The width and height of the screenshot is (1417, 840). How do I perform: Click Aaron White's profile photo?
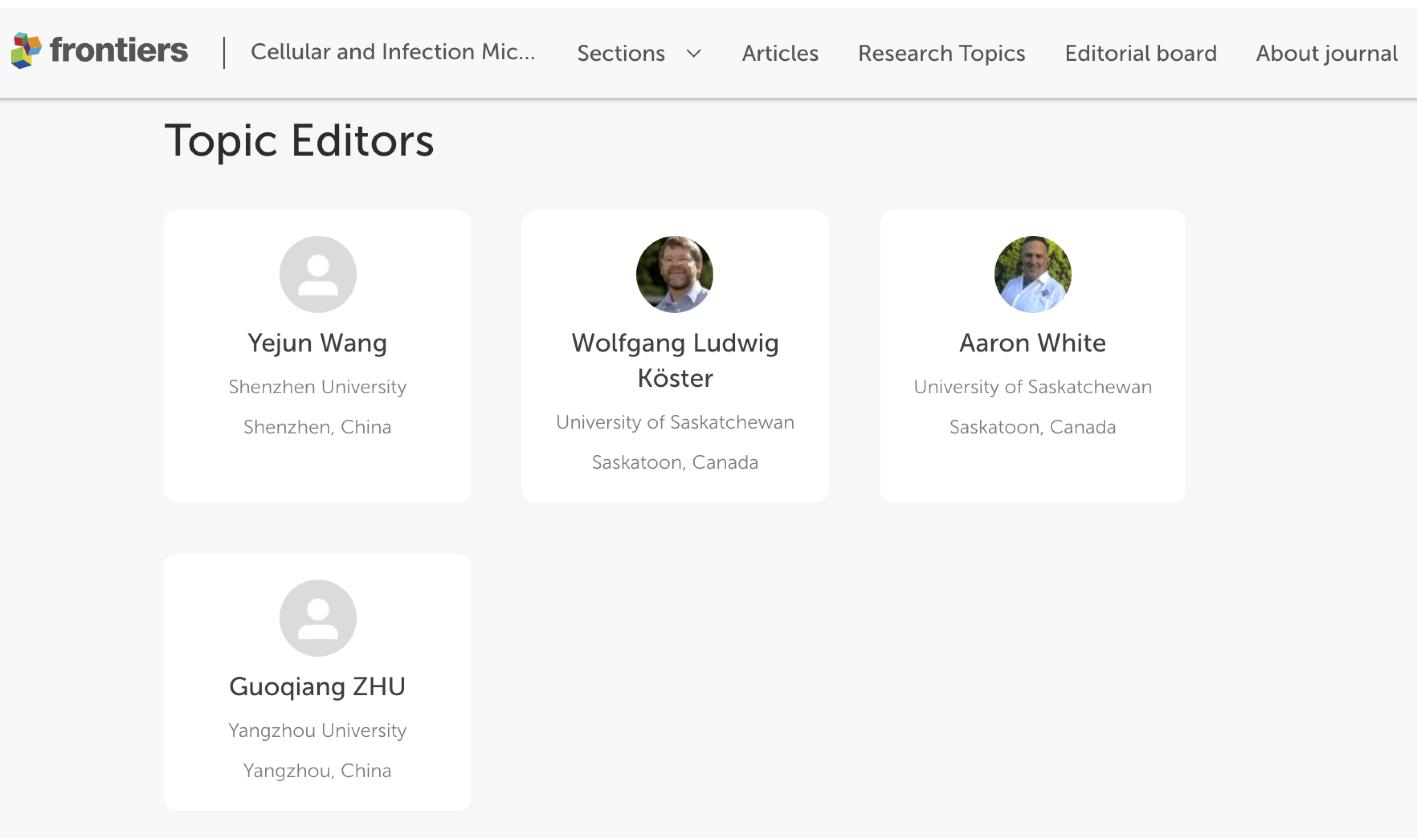coord(1032,275)
